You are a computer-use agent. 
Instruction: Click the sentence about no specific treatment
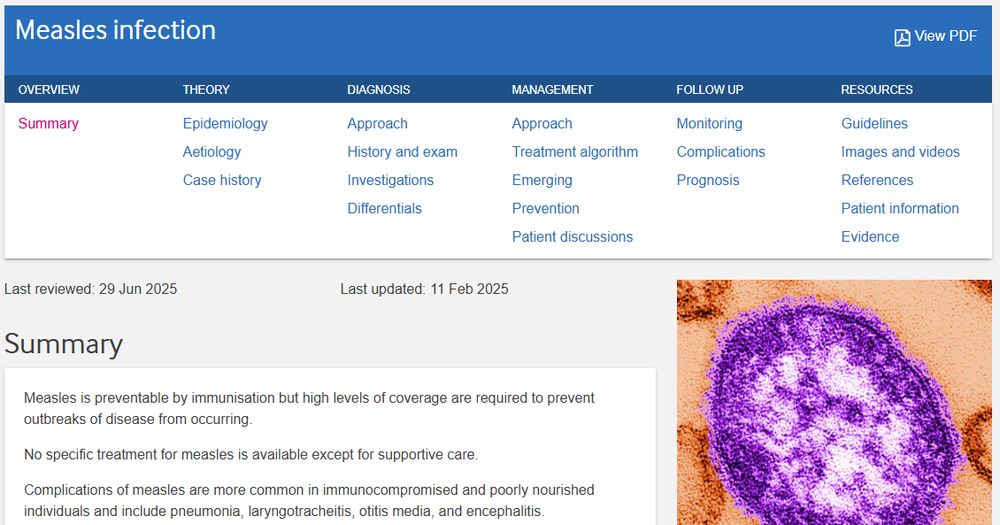point(251,455)
